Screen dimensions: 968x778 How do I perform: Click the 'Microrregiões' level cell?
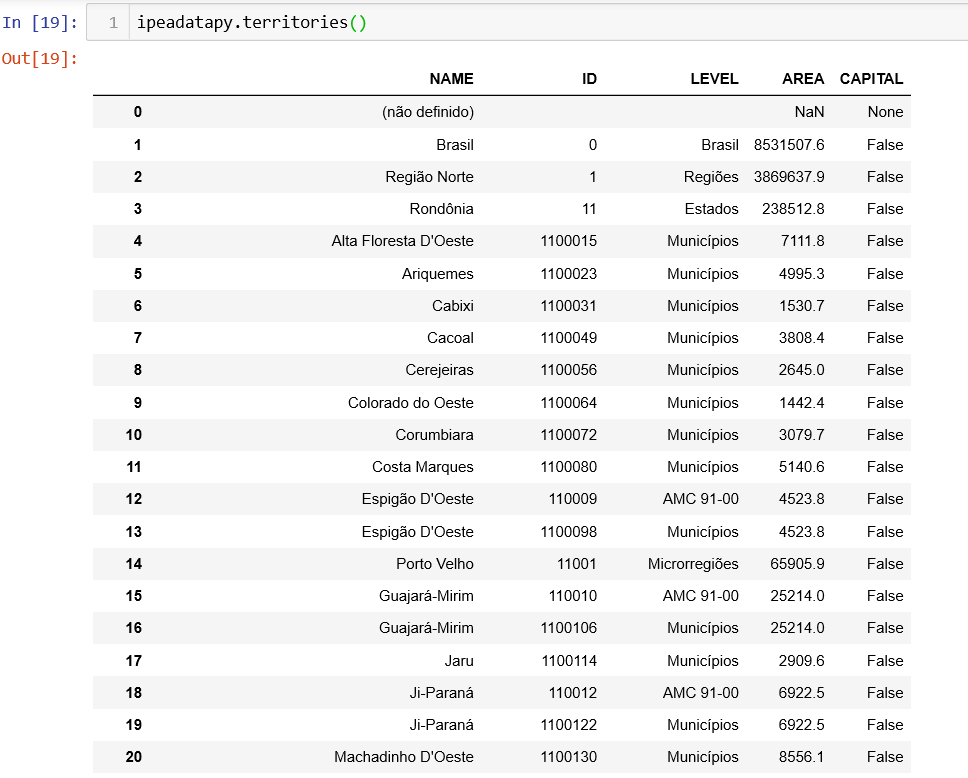pos(693,564)
